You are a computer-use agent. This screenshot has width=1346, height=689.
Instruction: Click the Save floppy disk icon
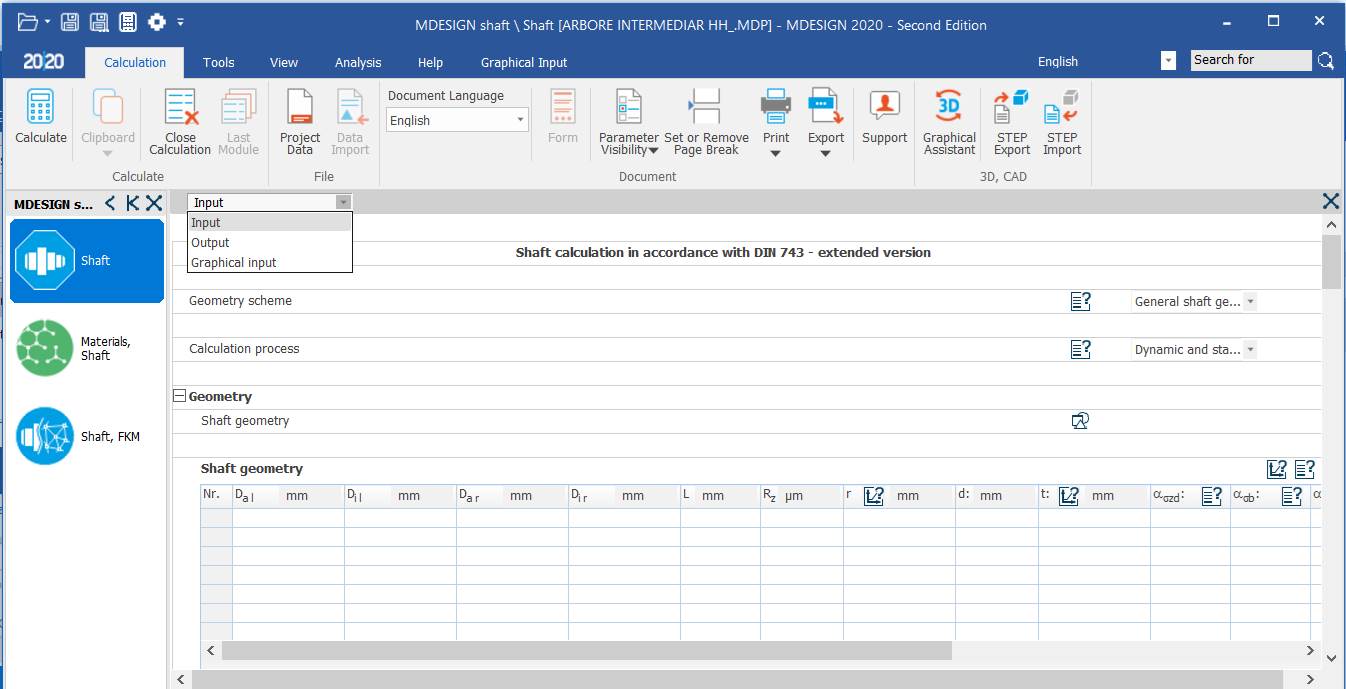[x=70, y=22]
